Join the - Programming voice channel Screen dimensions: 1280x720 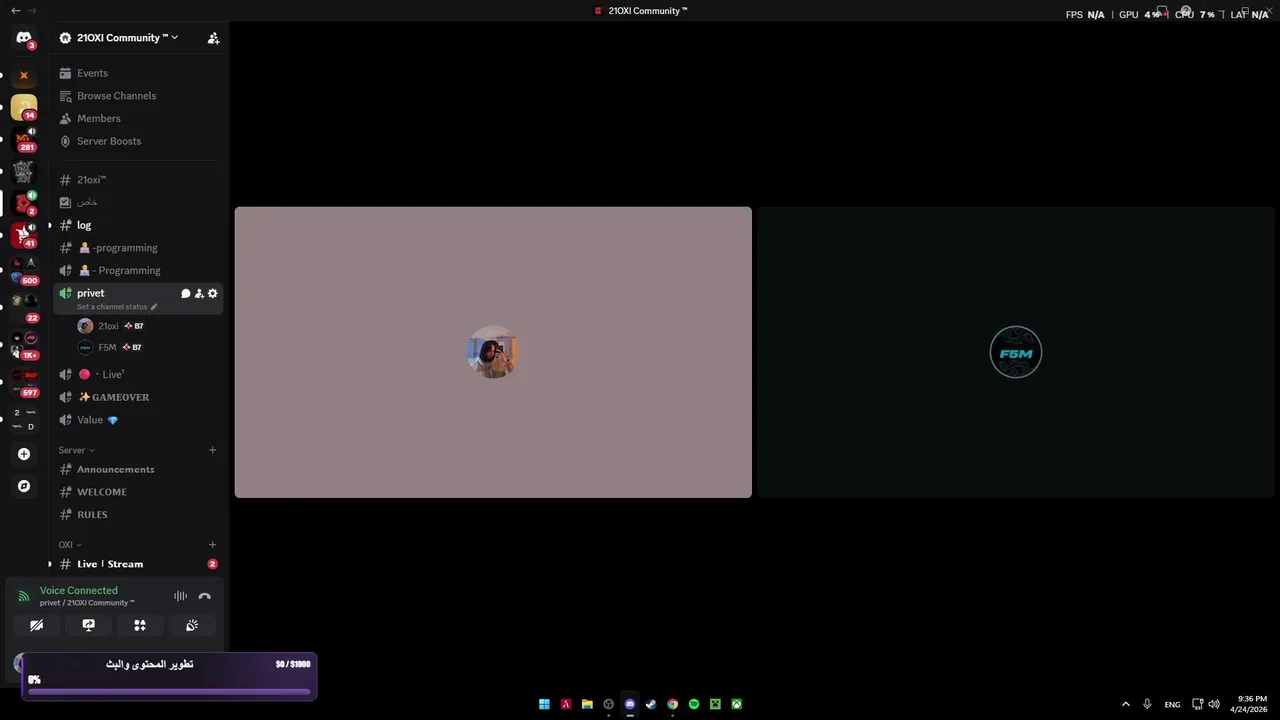pos(138,270)
